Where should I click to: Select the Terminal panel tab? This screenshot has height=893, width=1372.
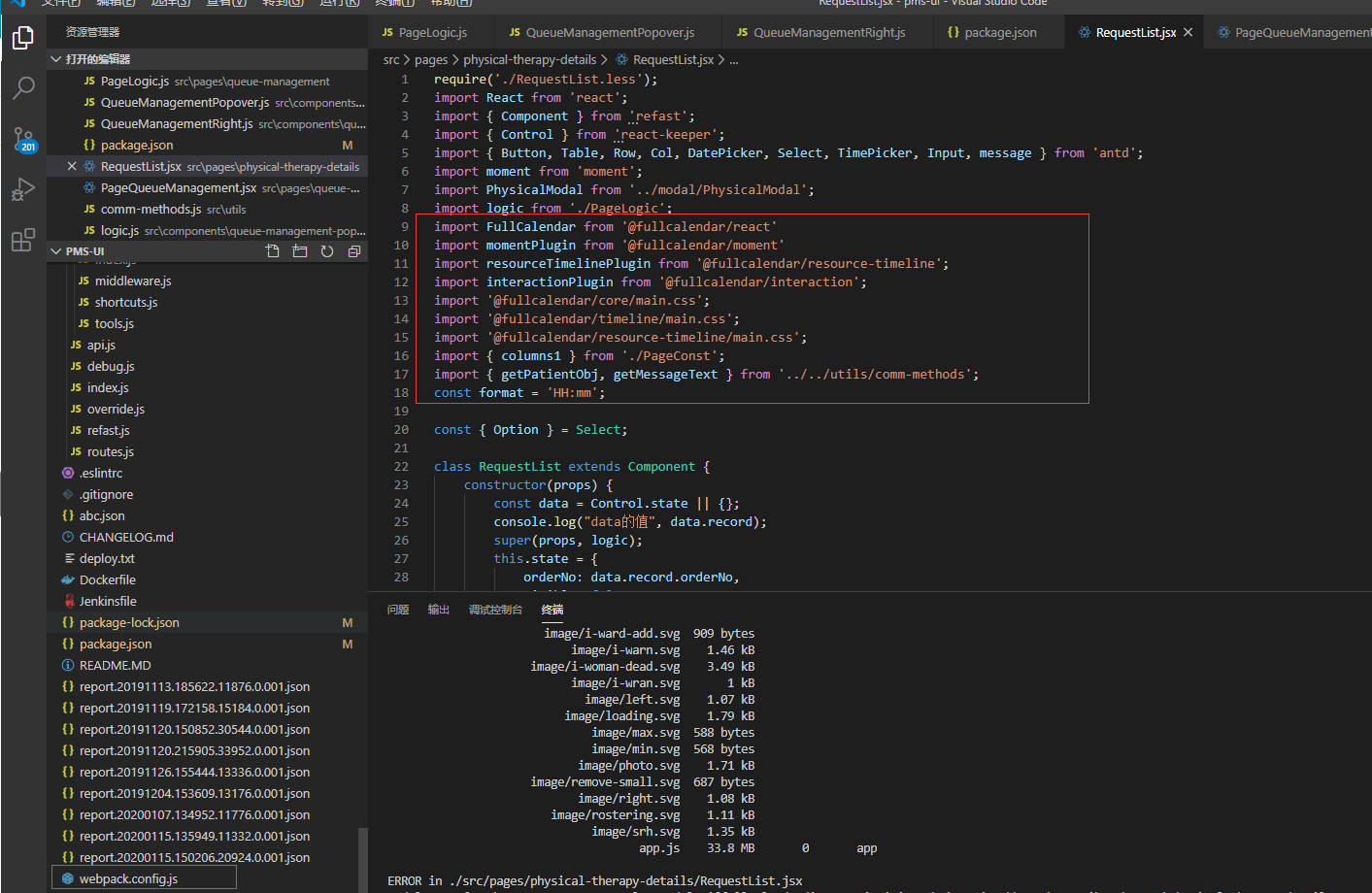pyautogui.click(x=552, y=610)
